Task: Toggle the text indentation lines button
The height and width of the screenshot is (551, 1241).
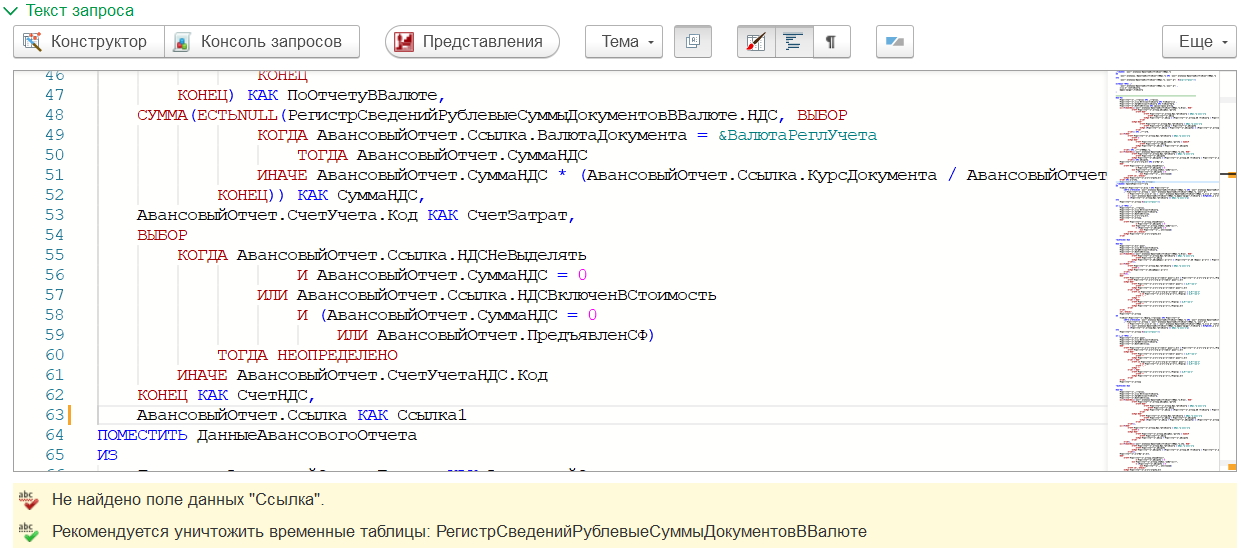Action: [x=793, y=42]
